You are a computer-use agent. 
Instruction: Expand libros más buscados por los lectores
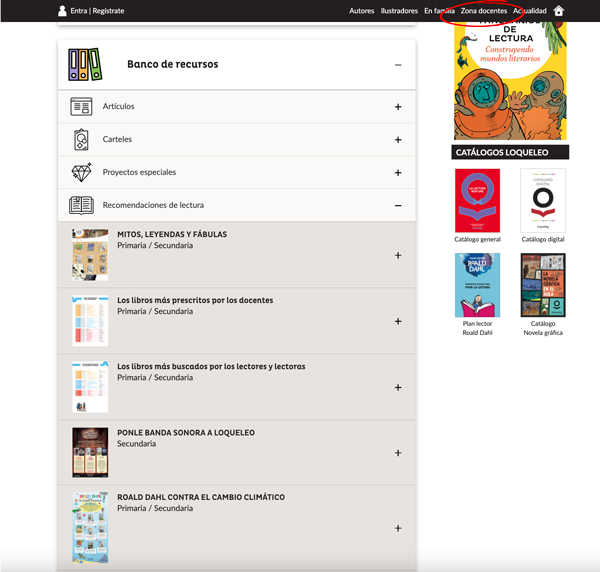click(398, 387)
